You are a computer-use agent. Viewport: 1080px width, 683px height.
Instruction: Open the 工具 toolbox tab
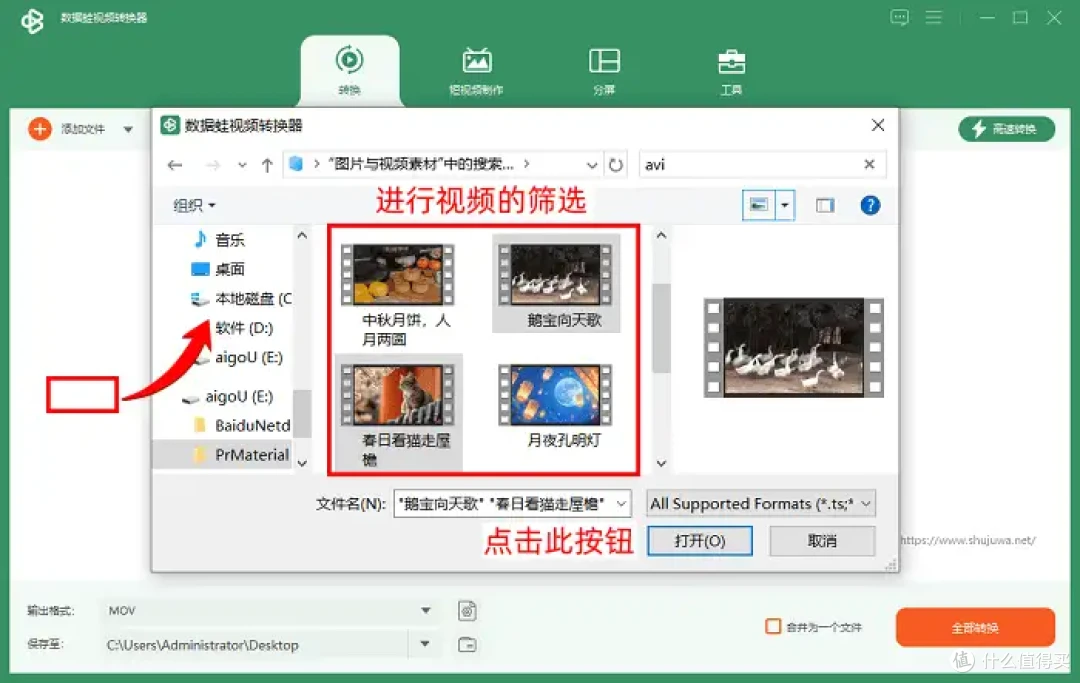coord(731,71)
